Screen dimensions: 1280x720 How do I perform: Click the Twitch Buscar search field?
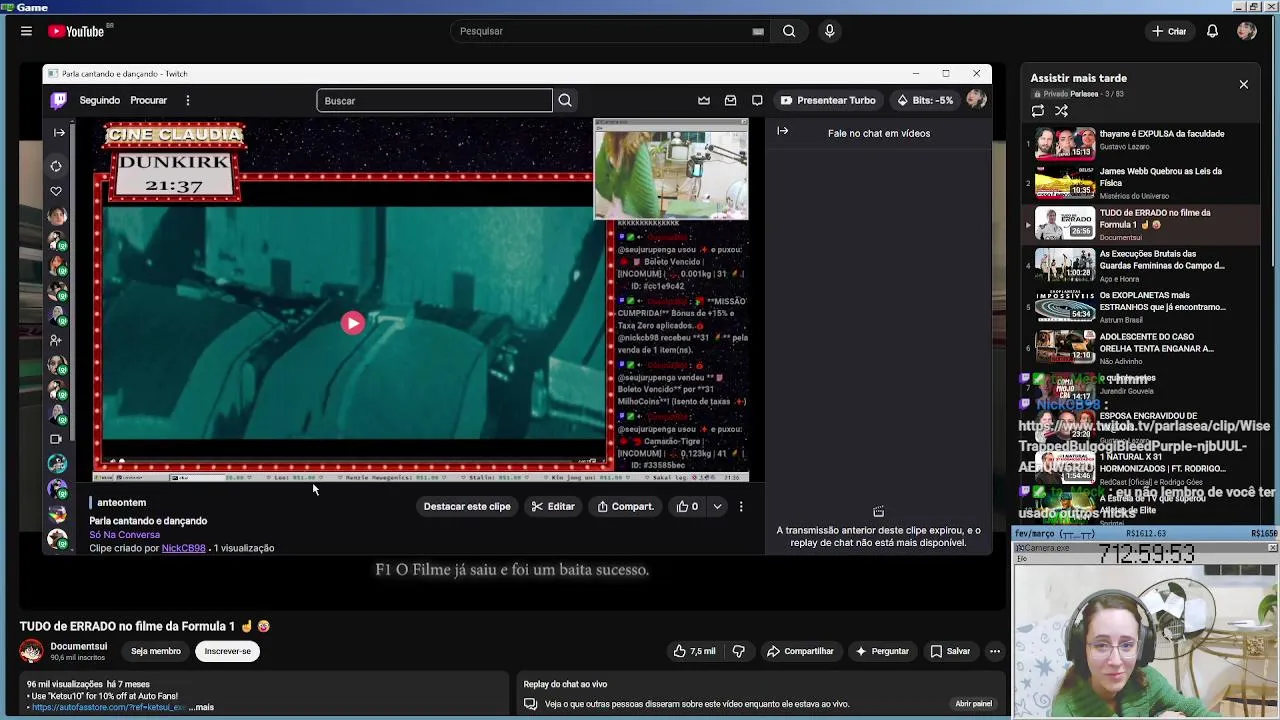[x=435, y=100]
